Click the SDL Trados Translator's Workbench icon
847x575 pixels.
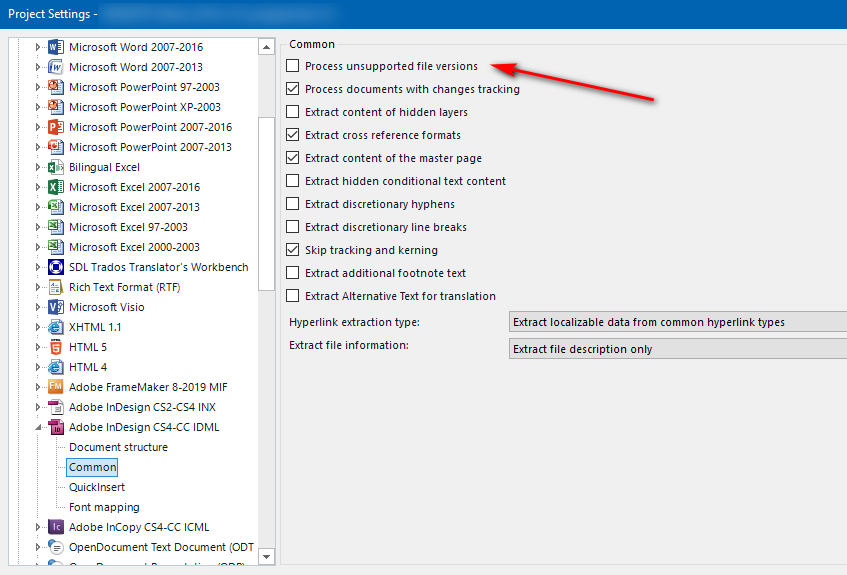click(x=56, y=267)
